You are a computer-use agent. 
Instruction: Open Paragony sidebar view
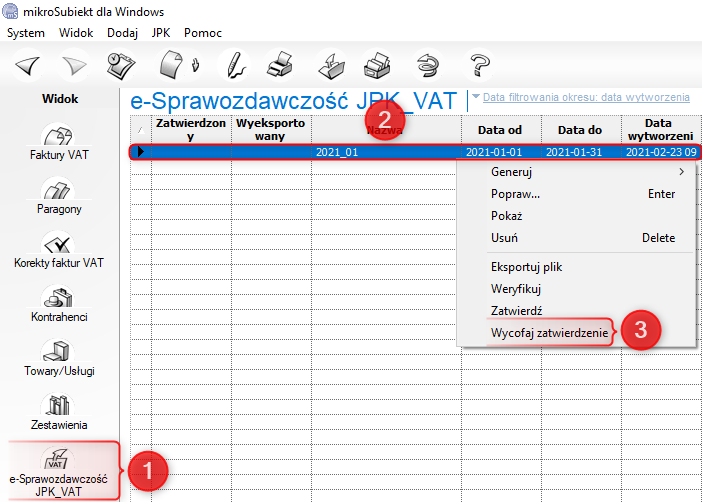pyautogui.click(x=59, y=196)
